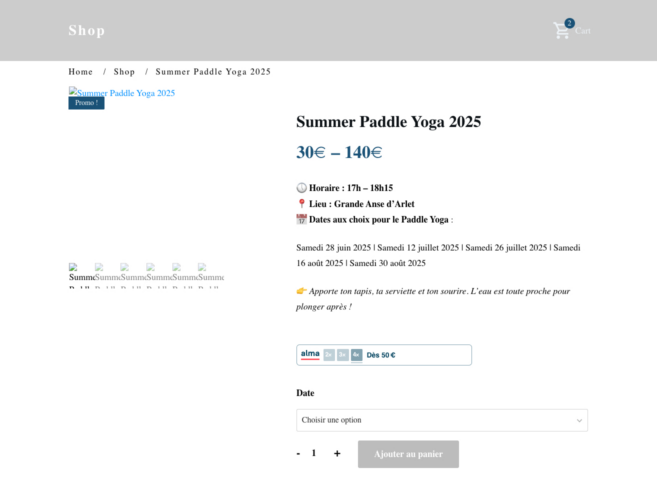This screenshot has width=657, height=500.
Task: Click the quantity input field
Action: point(314,453)
